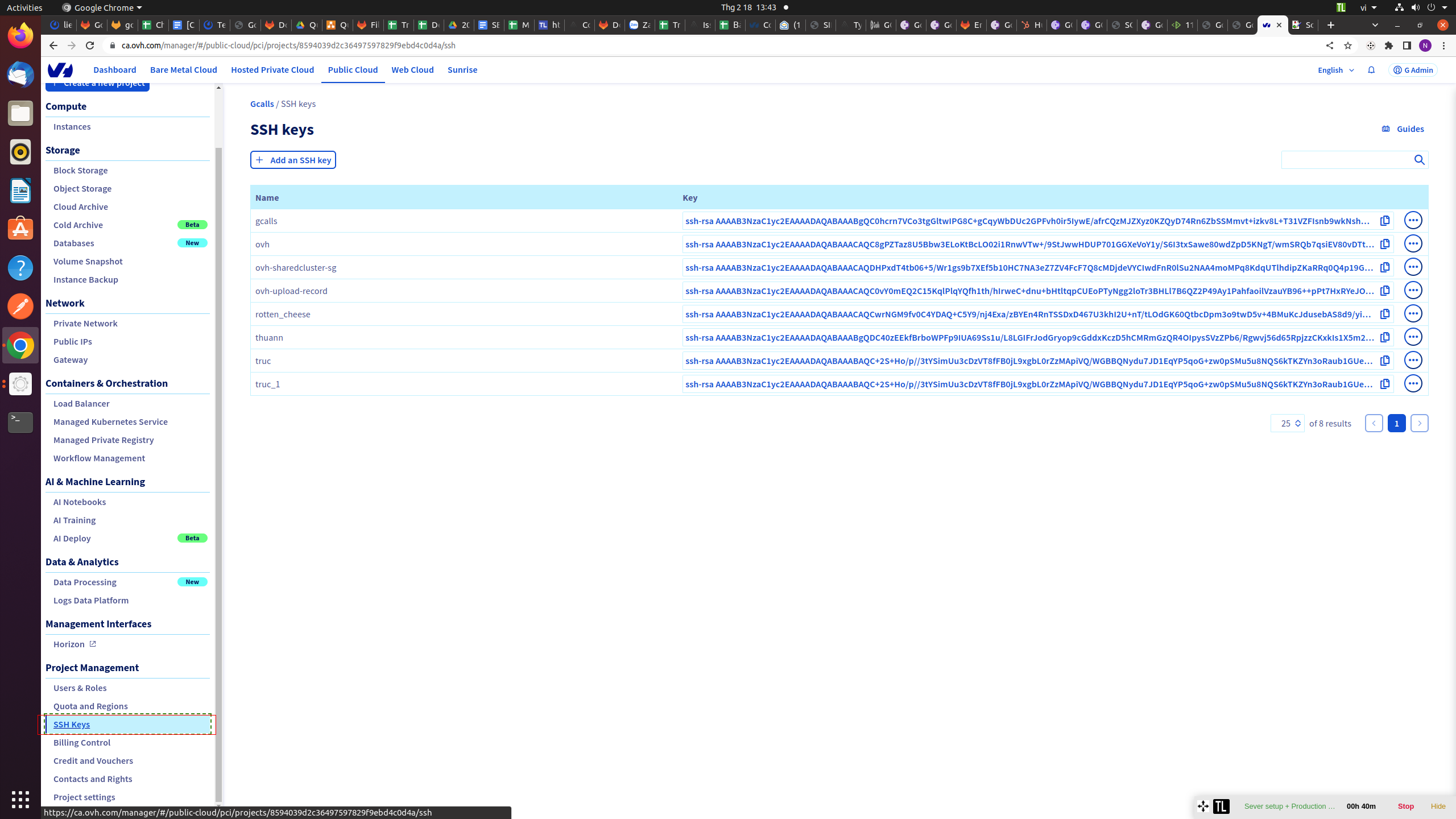Go to next results page arrow
This screenshot has height=819, width=1456.
coord(1420,423)
